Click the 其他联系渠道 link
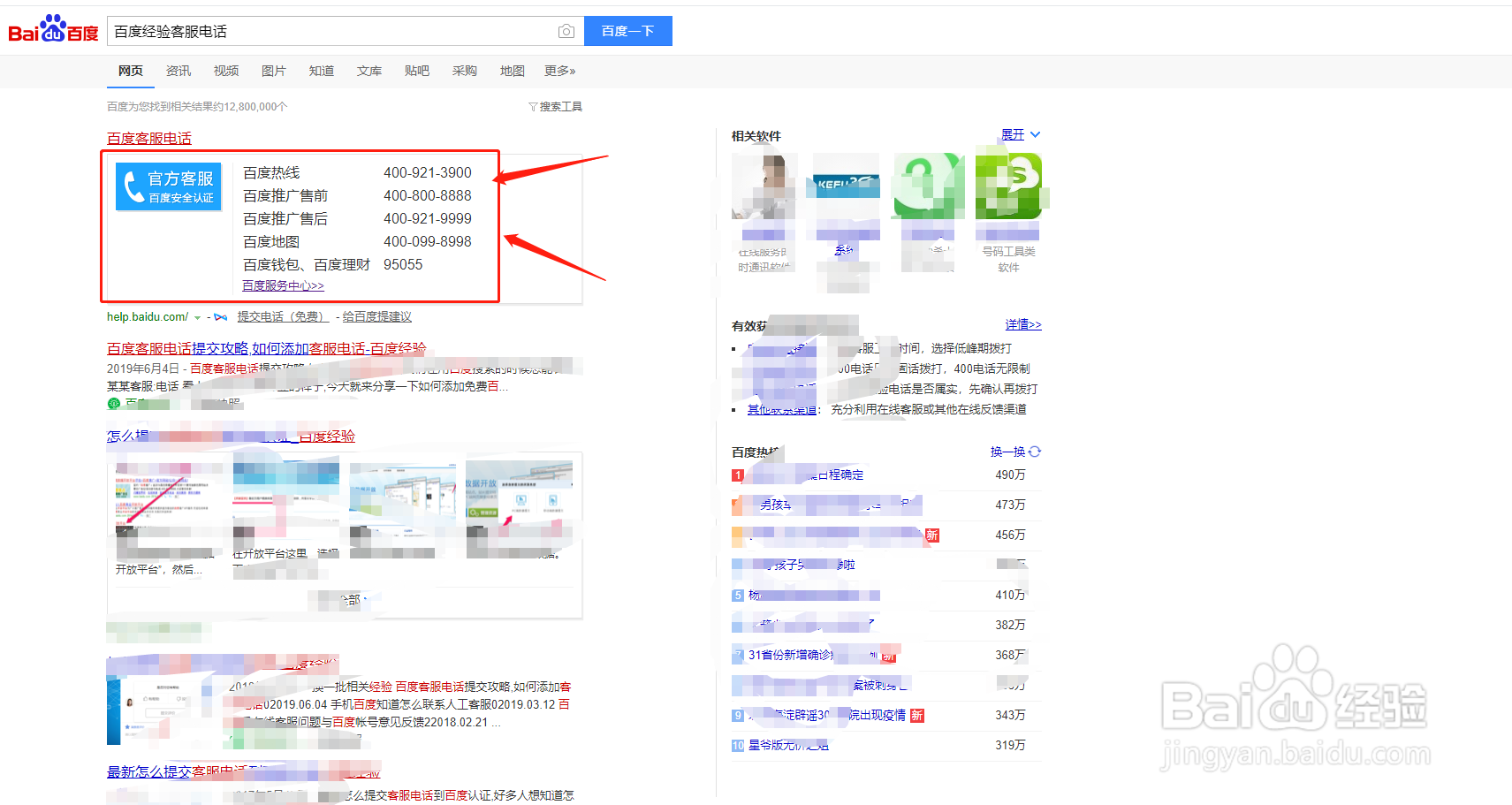 coord(782,409)
